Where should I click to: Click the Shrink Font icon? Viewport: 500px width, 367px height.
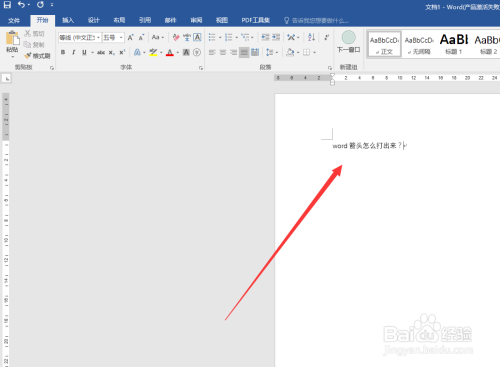click(x=141, y=37)
